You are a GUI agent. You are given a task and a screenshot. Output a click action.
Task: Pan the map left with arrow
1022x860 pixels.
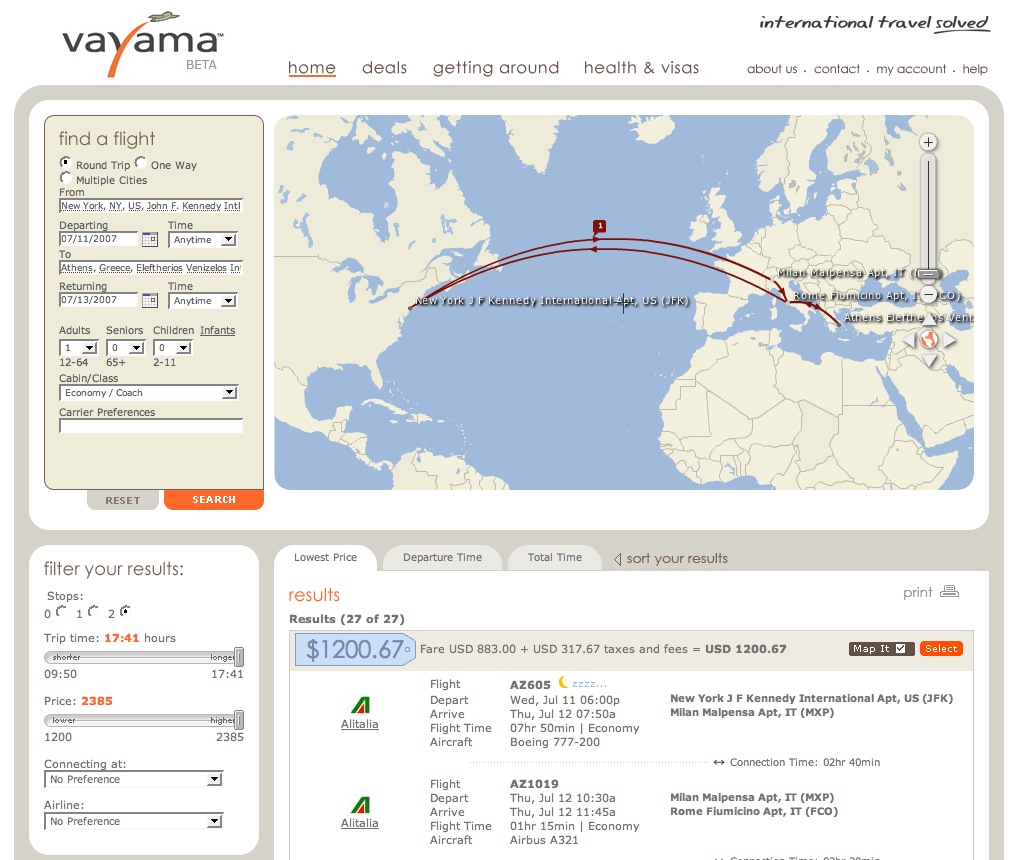click(909, 340)
